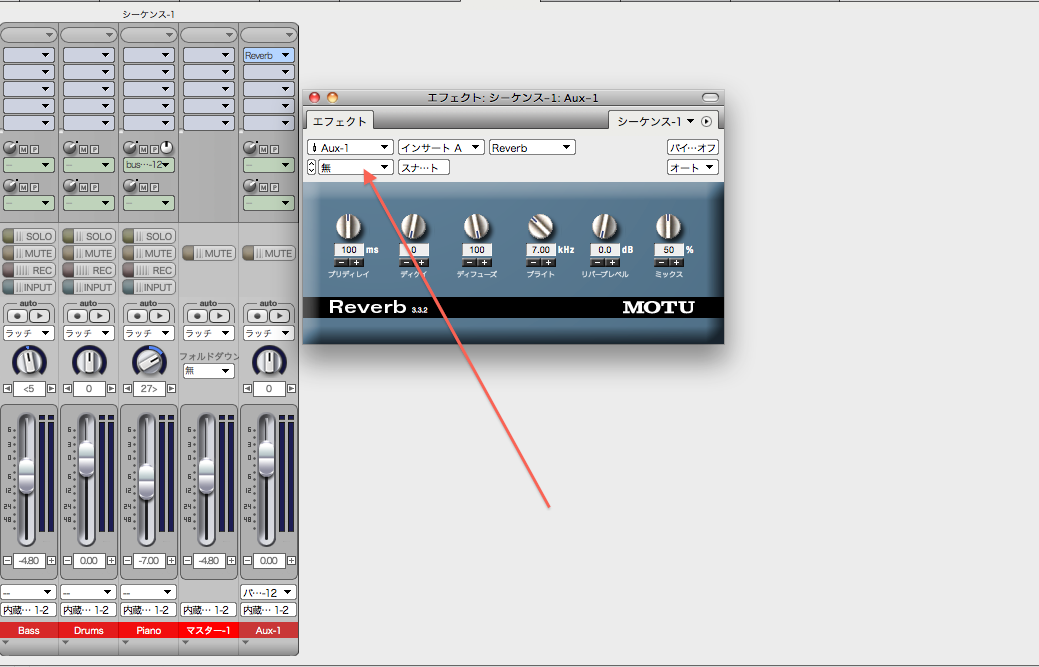Click the Drums track volume fader
This screenshot has height=667, width=1039.
(x=87, y=460)
